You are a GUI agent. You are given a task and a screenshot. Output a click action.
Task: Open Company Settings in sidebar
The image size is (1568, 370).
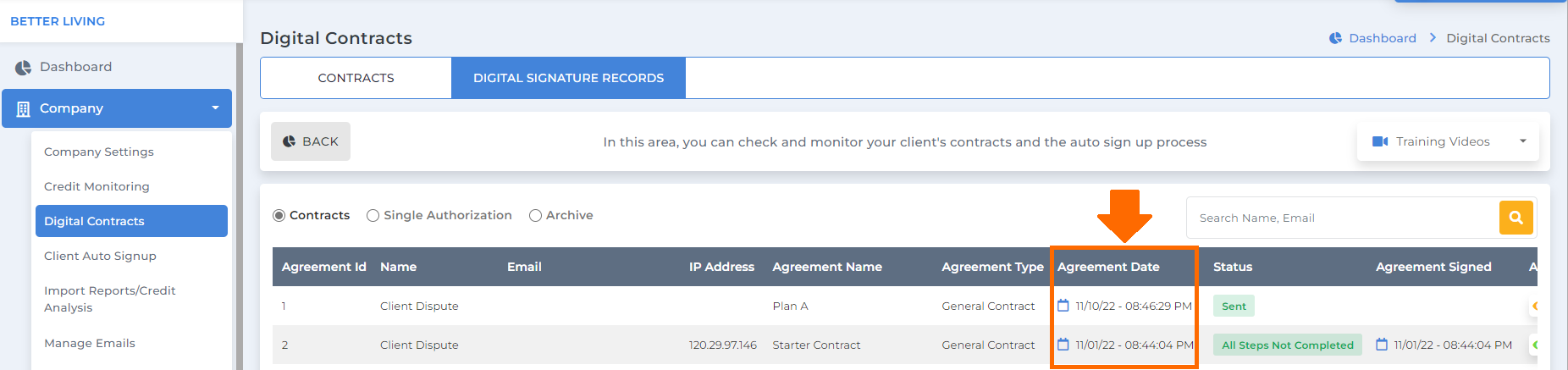99,152
